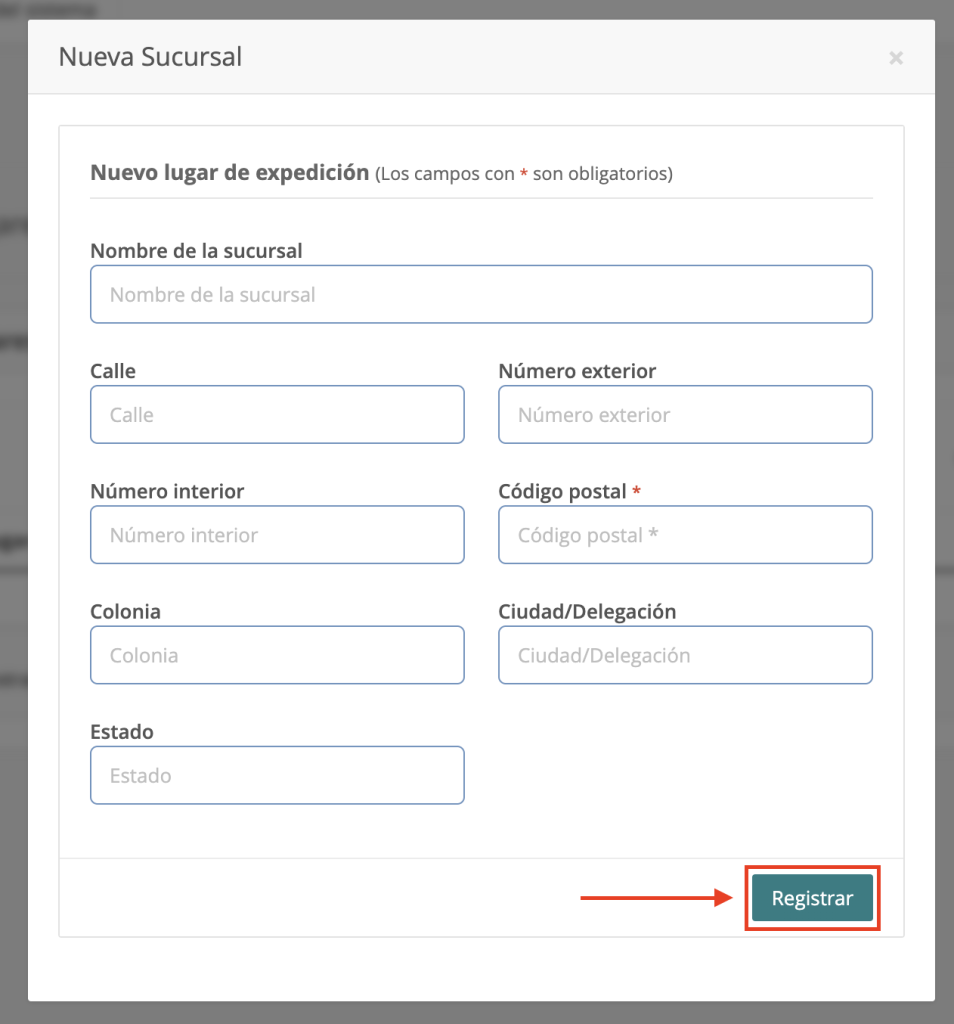Focus the required Código postal input box

pyautogui.click(x=685, y=535)
